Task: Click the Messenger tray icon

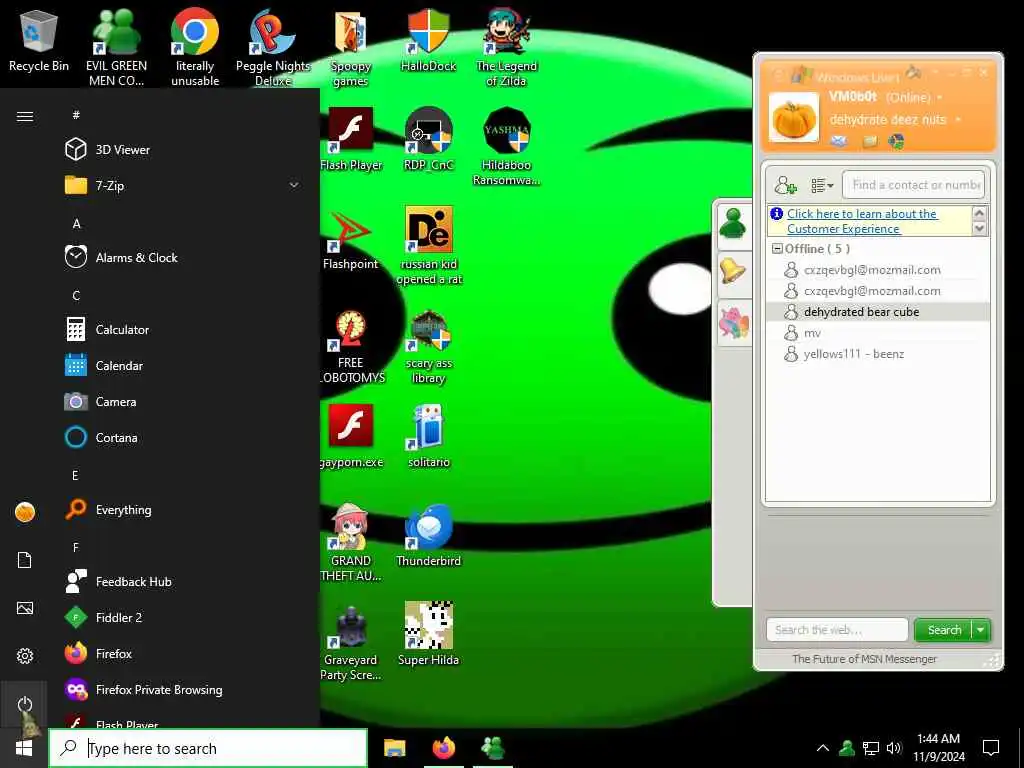Action: (847, 748)
